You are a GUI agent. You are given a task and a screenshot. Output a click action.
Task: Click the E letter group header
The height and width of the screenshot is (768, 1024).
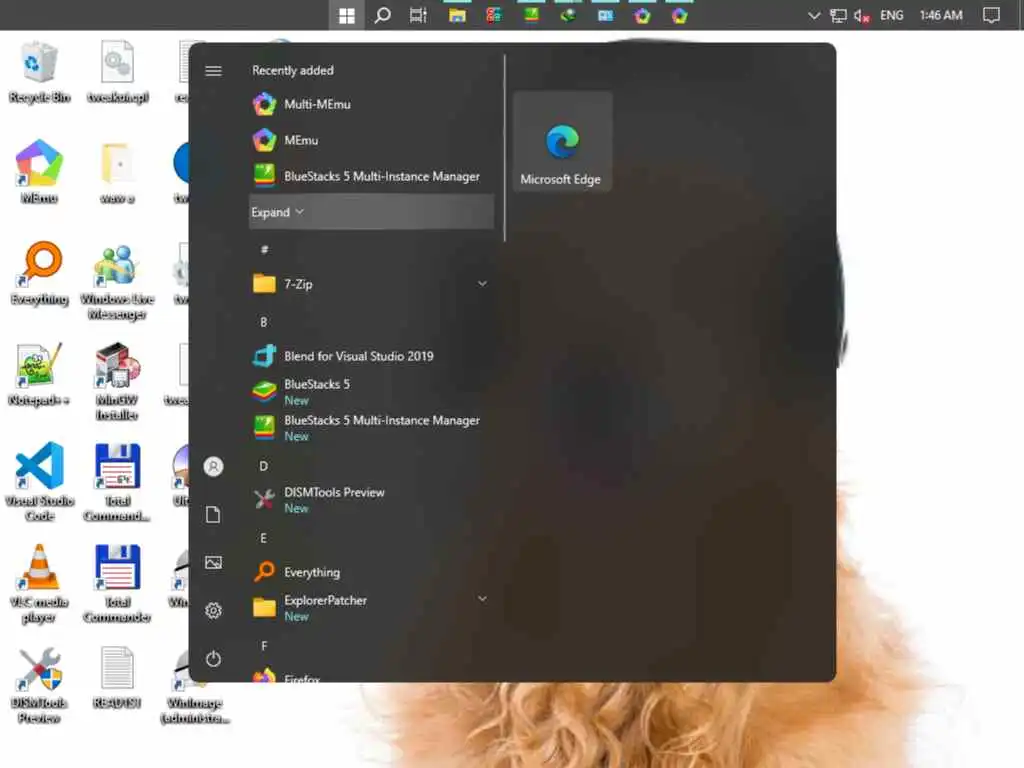click(264, 538)
